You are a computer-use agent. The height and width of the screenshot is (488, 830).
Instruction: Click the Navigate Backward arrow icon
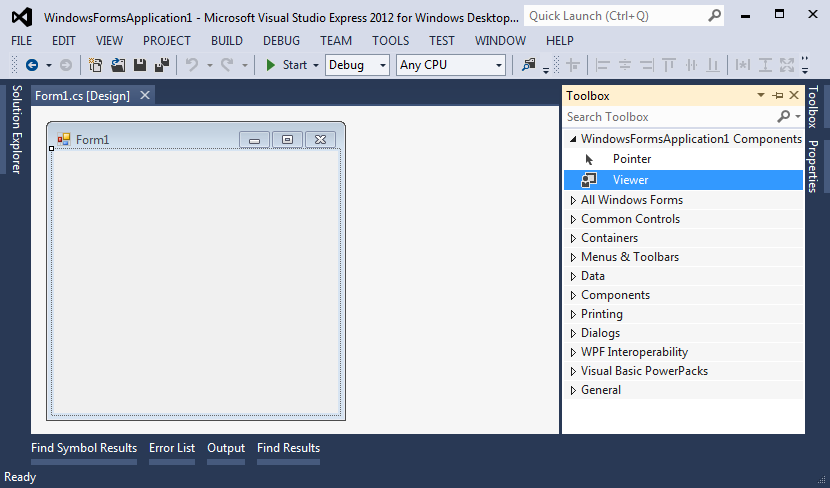[32, 65]
